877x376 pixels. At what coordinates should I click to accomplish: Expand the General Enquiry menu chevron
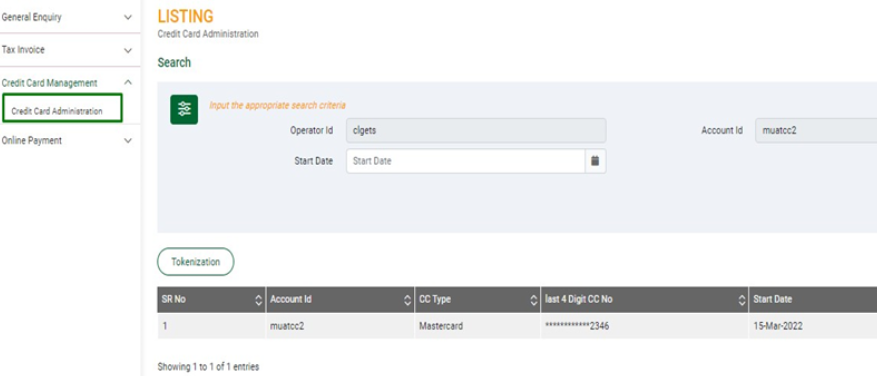click(x=128, y=17)
